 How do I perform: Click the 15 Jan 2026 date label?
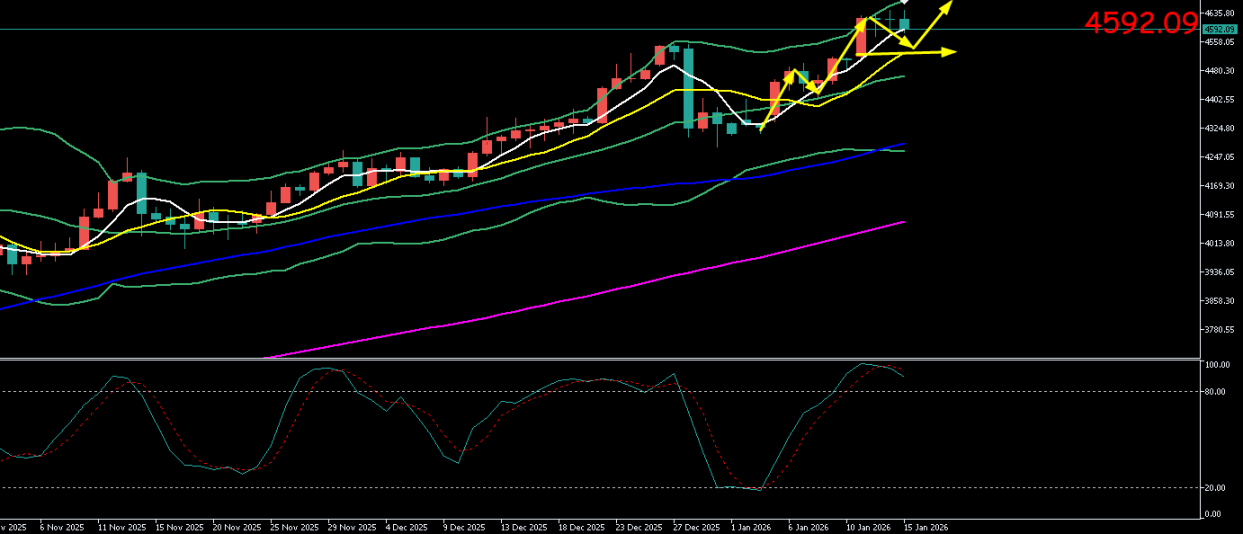tap(925, 526)
